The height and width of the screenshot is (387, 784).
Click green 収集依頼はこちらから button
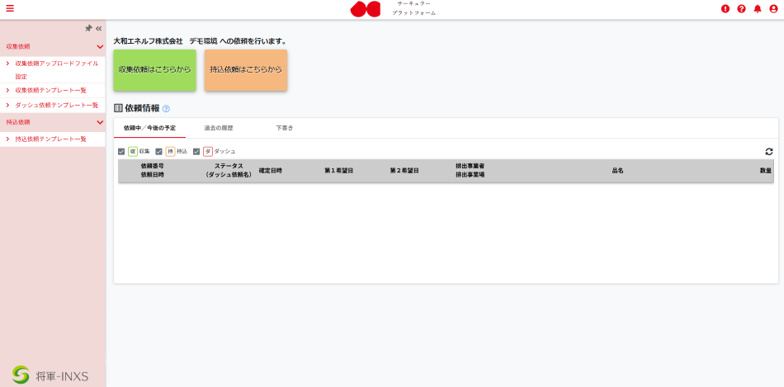154,70
